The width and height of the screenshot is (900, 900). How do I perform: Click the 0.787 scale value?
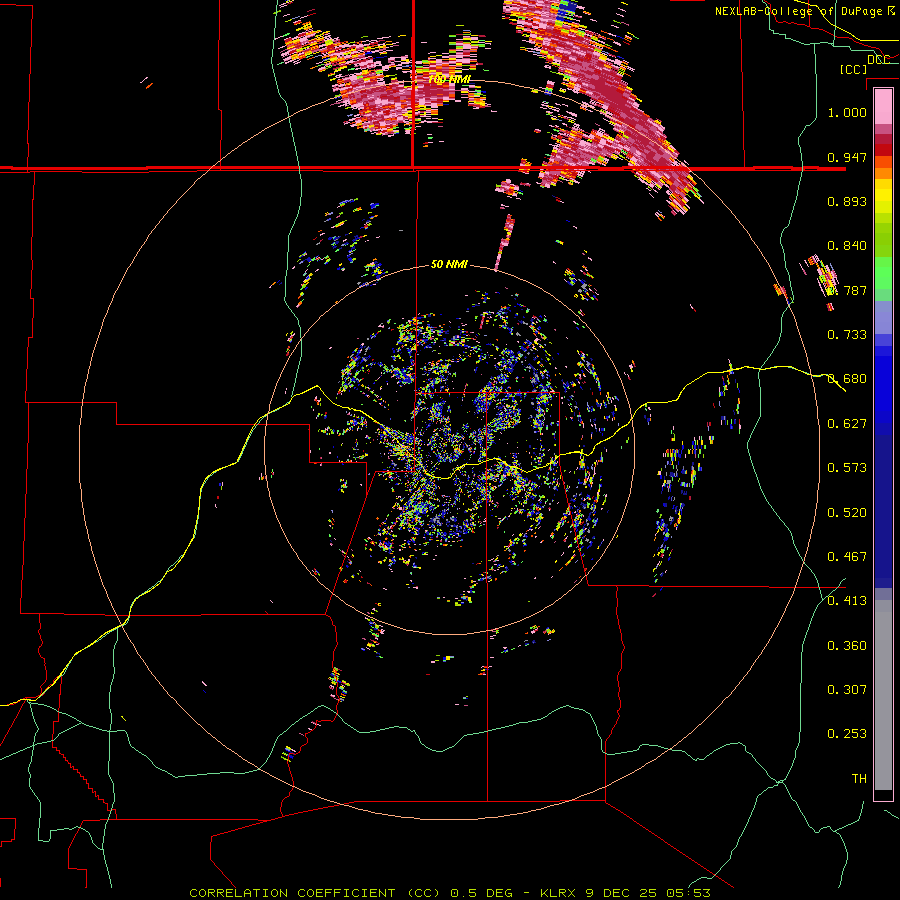(847, 290)
